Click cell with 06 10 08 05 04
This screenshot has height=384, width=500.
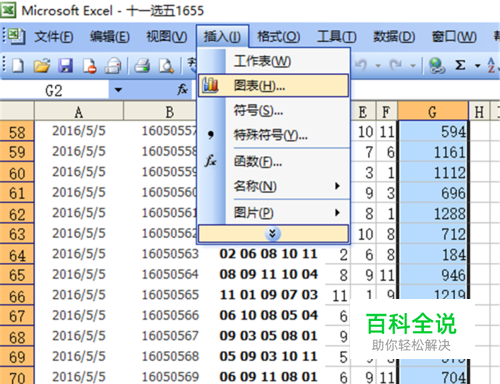tap(268, 316)
